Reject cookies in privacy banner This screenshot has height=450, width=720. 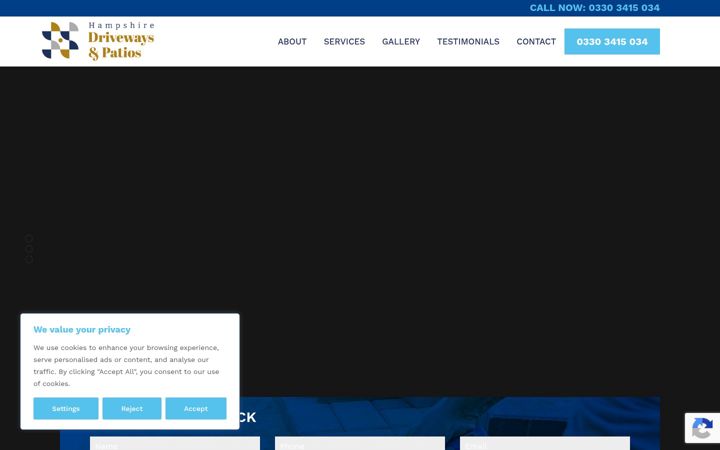click(x=132, y=408)
